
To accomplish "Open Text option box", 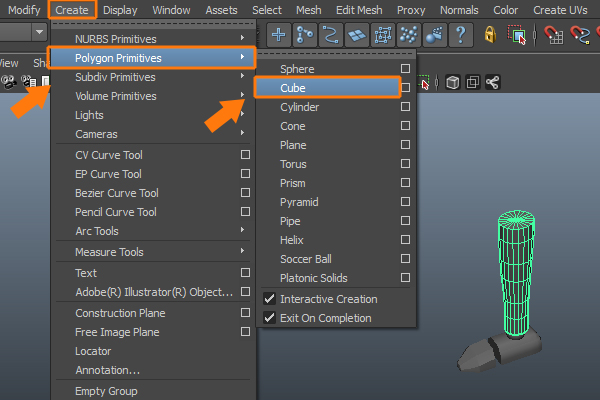I will tap(245, 273).
